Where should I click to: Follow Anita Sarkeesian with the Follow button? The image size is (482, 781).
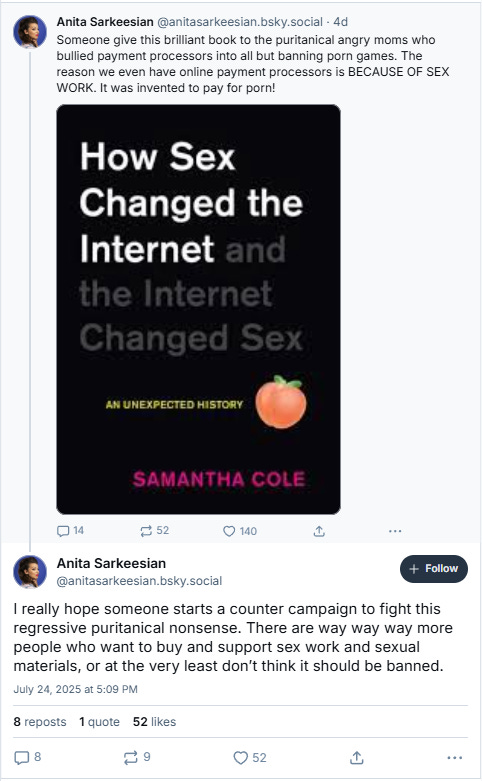[x=434, y=569]
